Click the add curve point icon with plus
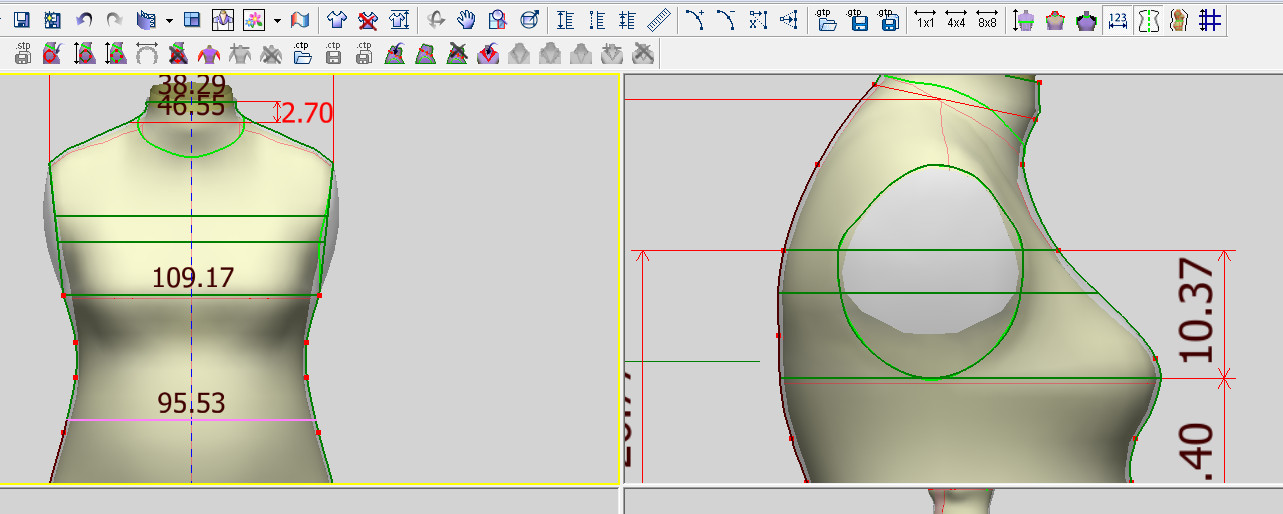 [x=695, y=19]
